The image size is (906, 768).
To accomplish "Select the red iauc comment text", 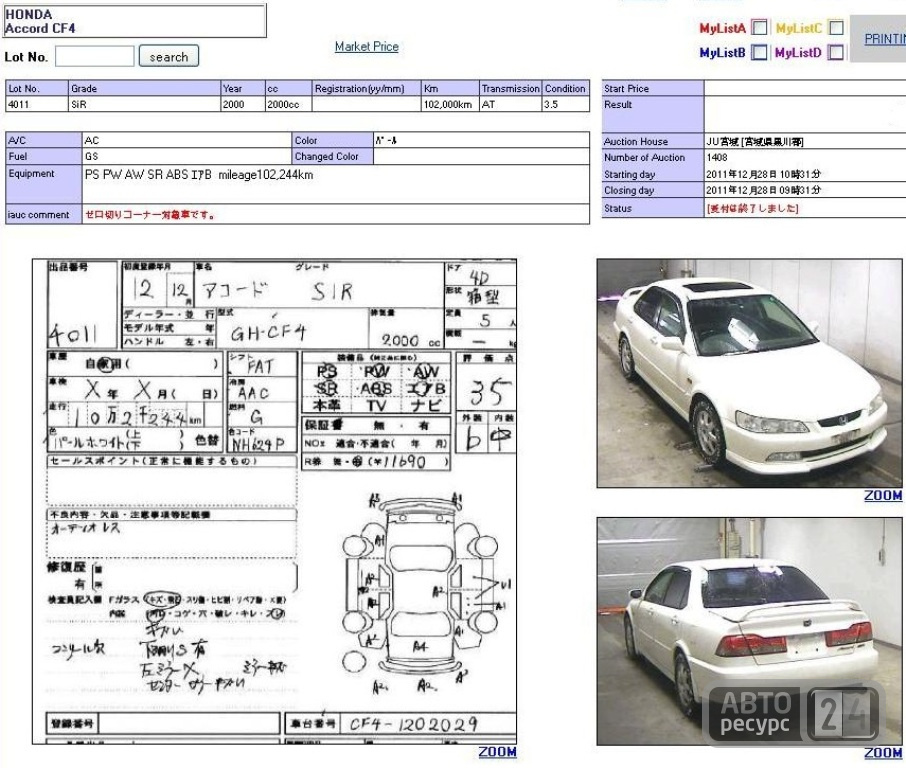I will [150, 215].
